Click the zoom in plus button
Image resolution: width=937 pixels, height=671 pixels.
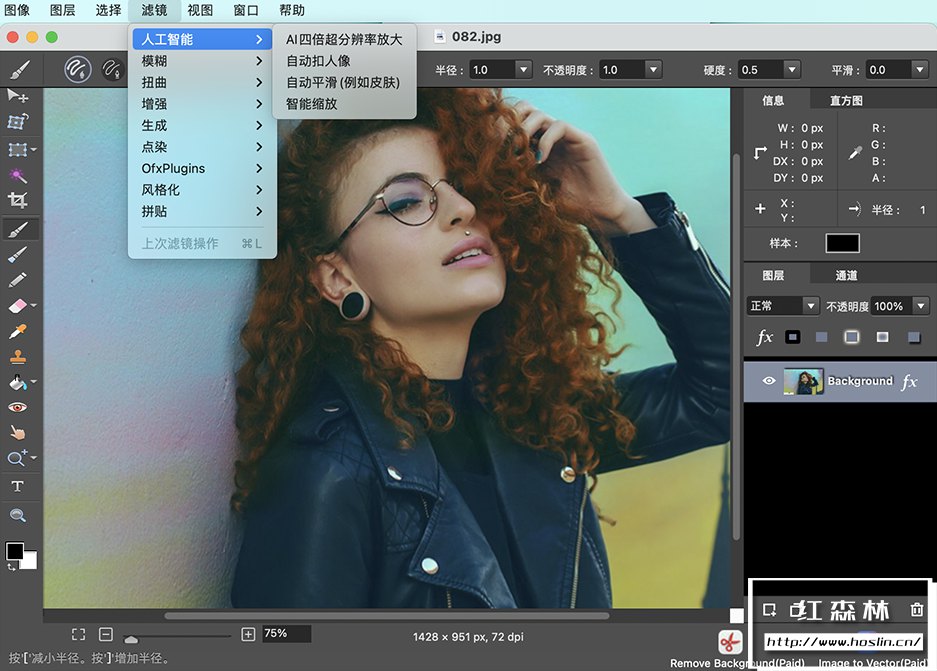click(248, 634)
